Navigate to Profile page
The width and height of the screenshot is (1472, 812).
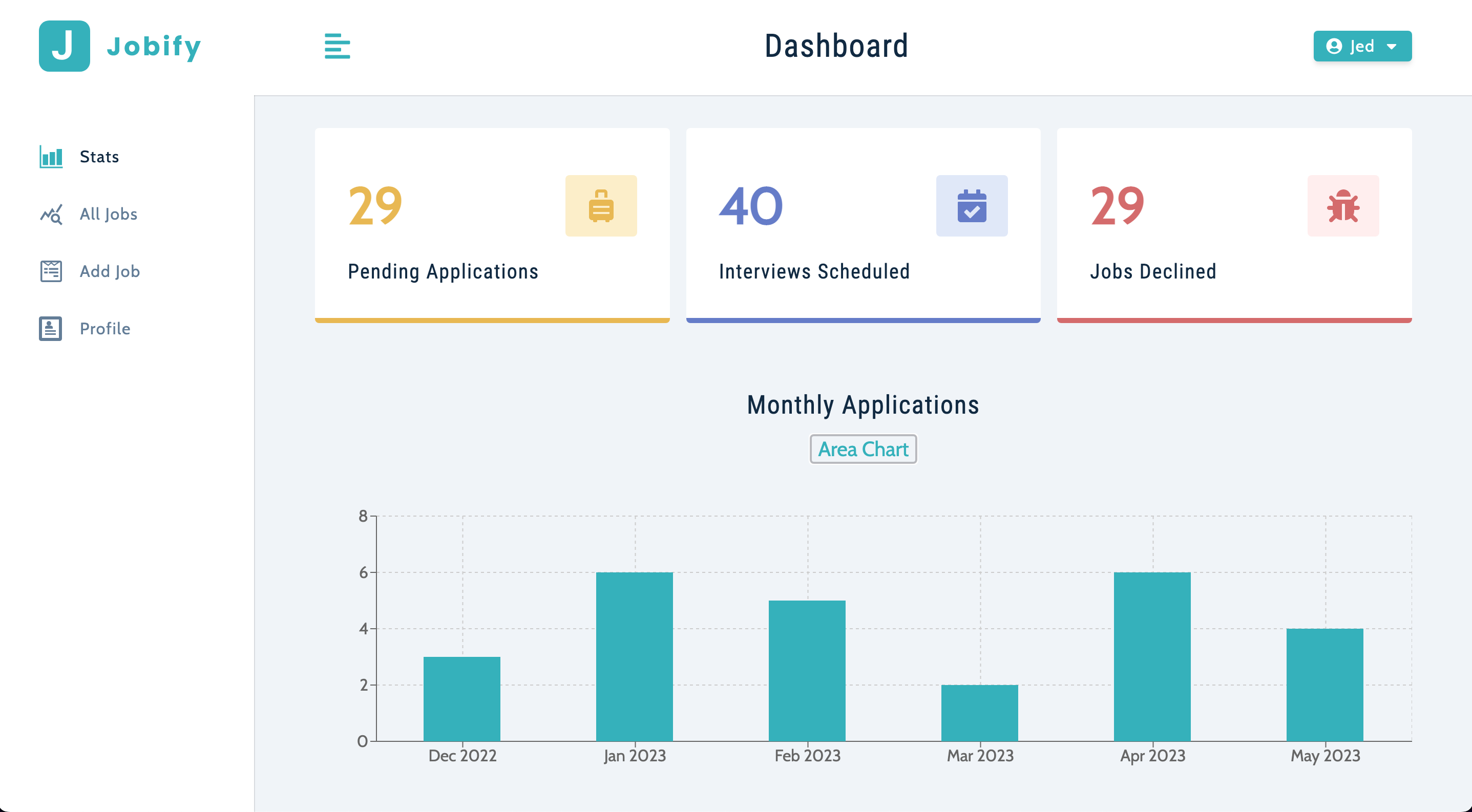(x=105, y=328)
